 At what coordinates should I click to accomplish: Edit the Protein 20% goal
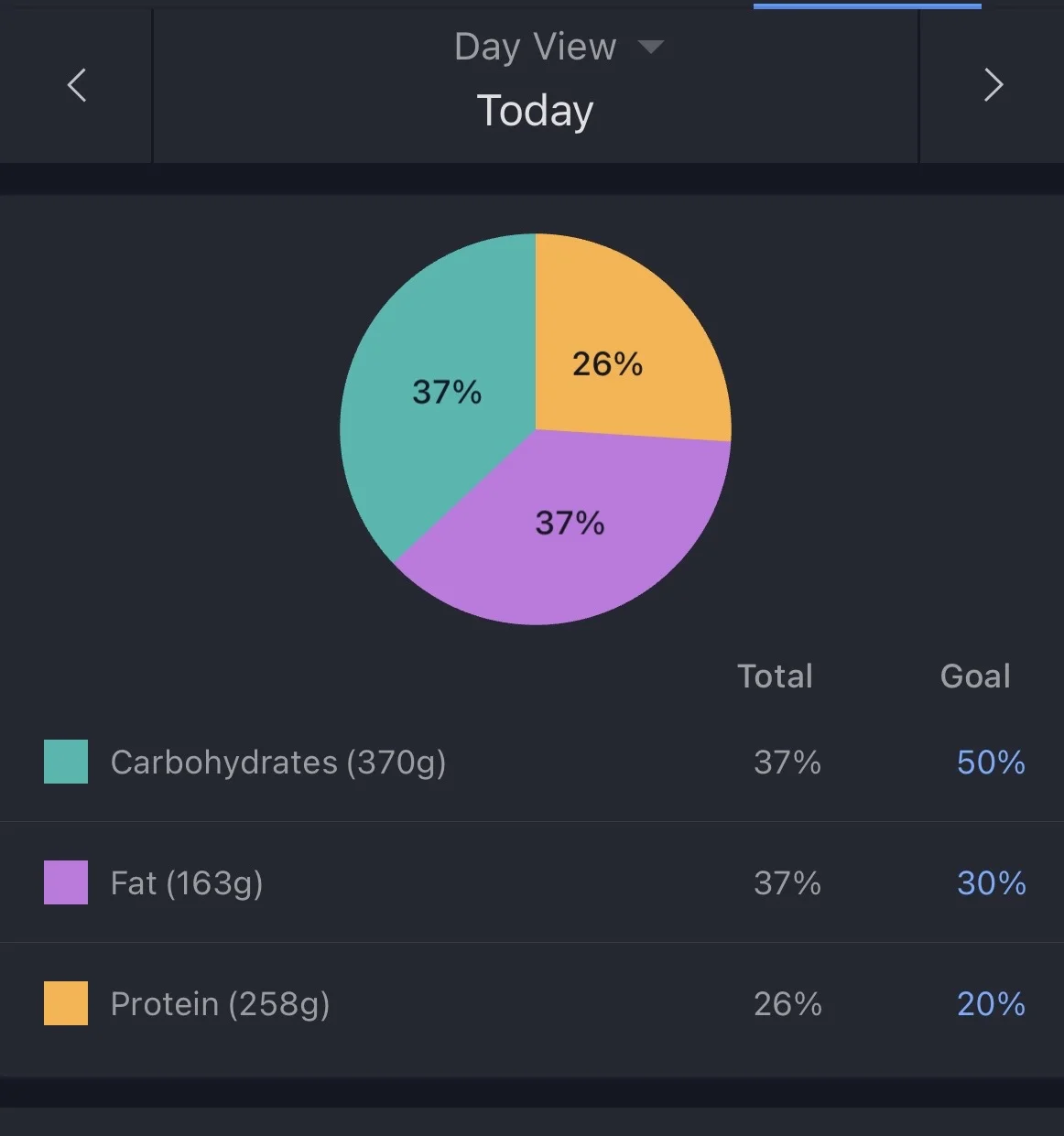click(x=991, y=1004)
